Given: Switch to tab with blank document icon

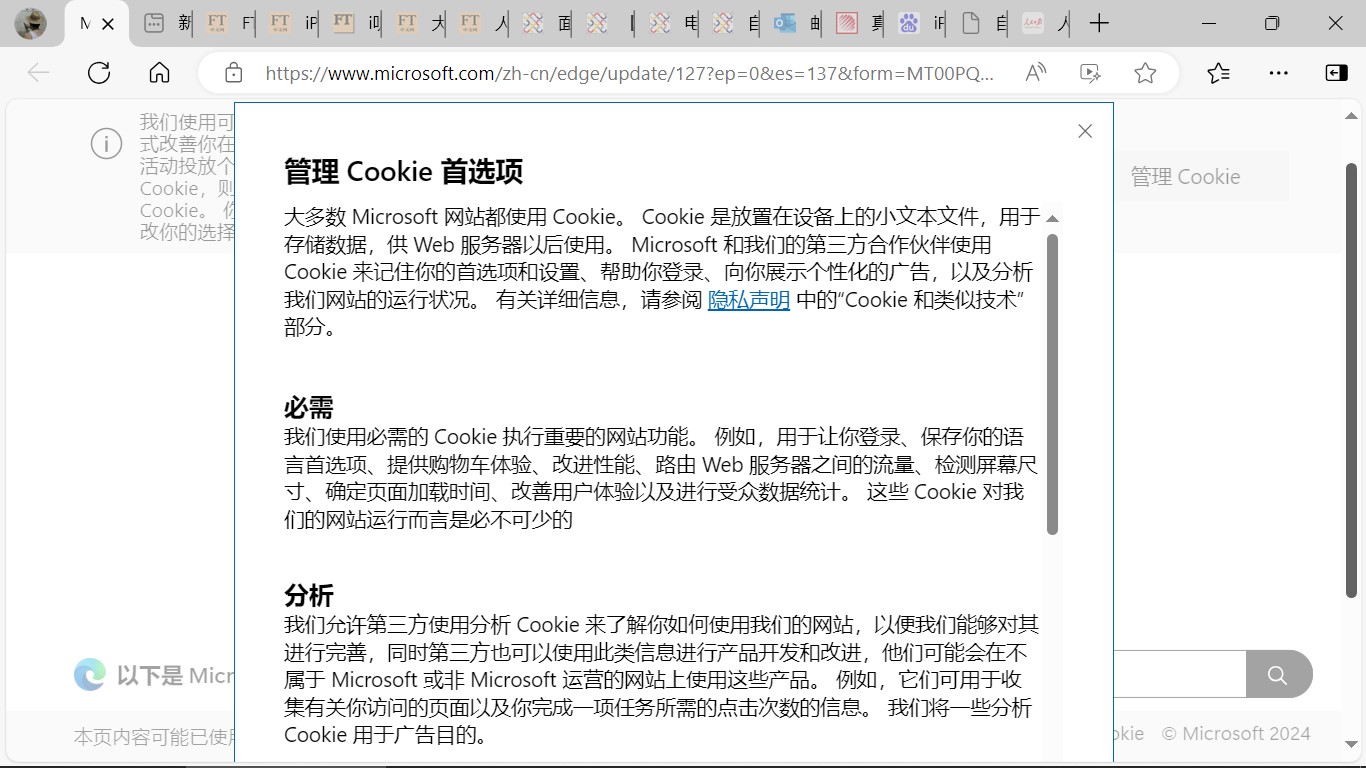Looking at the screenshot, I should coord(985,24).
